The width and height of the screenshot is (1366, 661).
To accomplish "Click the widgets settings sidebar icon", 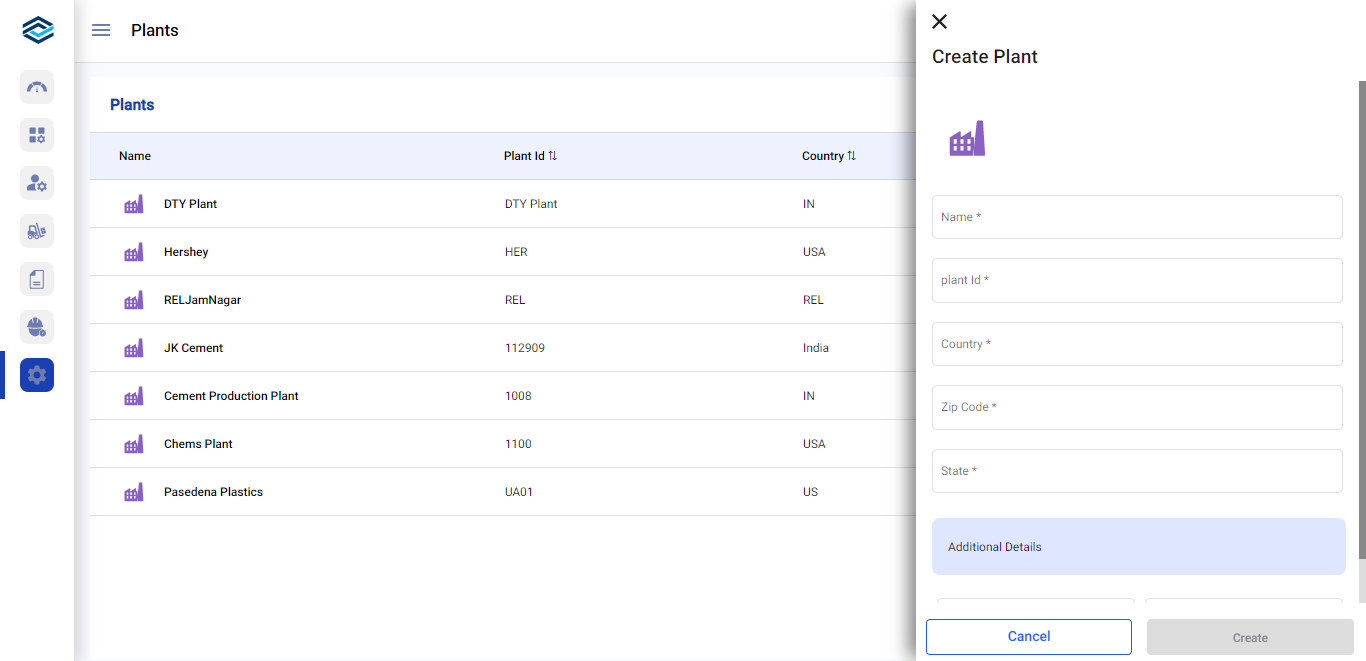I will (x=37, y=135).
